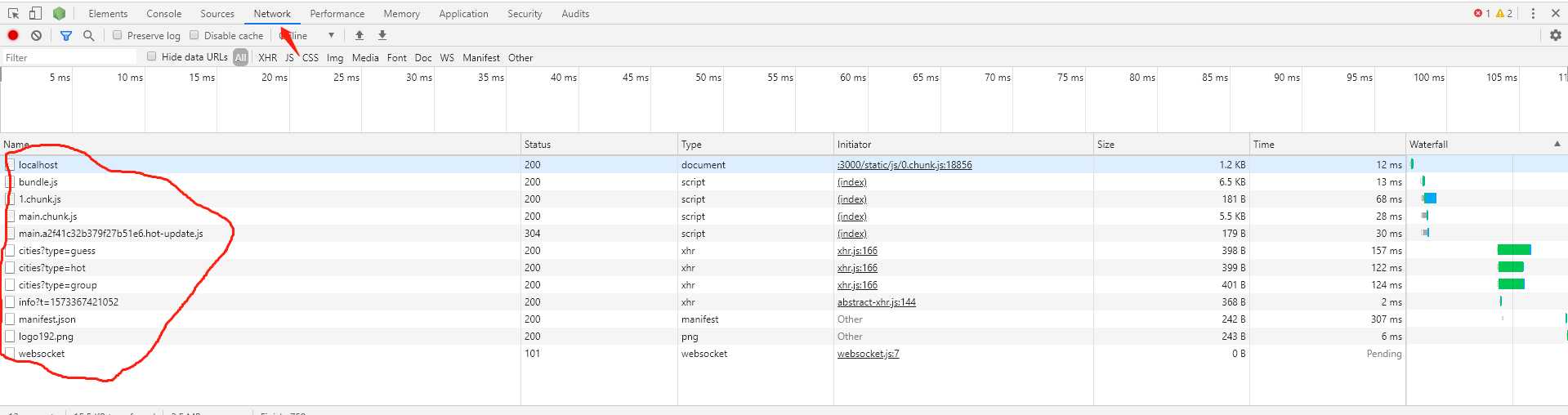Enable the Disable cache checkbox

(x=194, y=35)
